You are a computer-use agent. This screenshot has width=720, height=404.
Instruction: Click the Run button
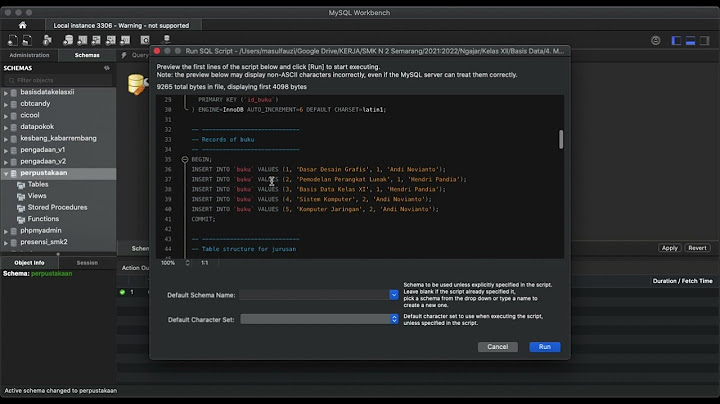(545, 347)
